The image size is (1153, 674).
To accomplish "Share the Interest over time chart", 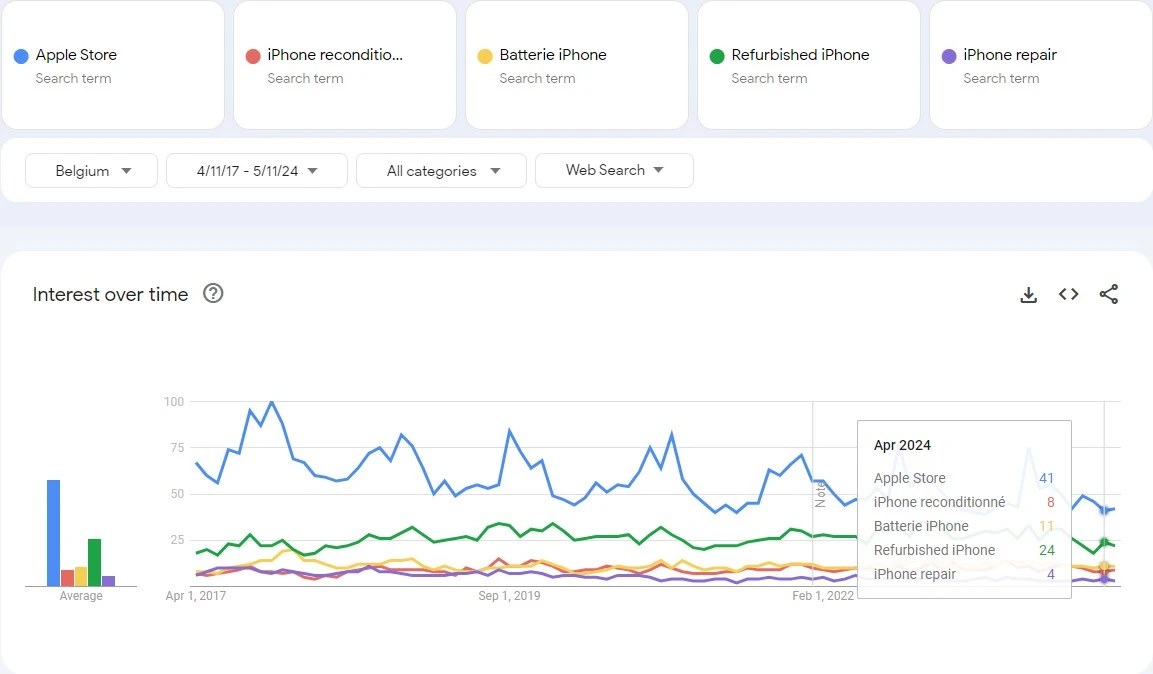I will (x=1108, y=295).
